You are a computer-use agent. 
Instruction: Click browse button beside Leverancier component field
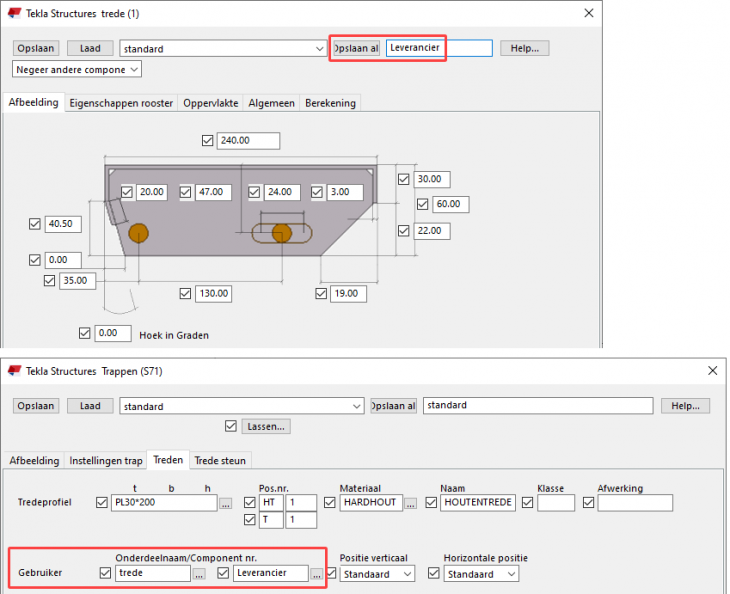[317, 574]
